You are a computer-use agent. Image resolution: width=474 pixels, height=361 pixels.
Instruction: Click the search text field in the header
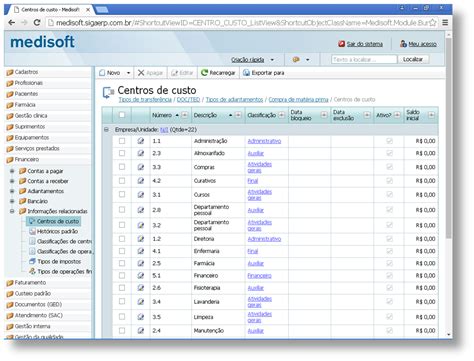click(x=364, y=59)
